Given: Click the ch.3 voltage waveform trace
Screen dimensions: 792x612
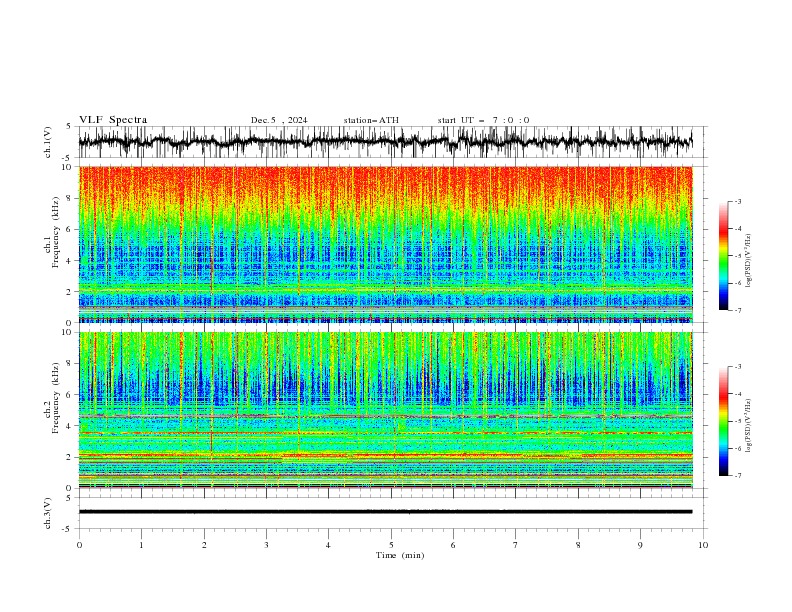Looking at the screenshot, I should coord(385,512).
